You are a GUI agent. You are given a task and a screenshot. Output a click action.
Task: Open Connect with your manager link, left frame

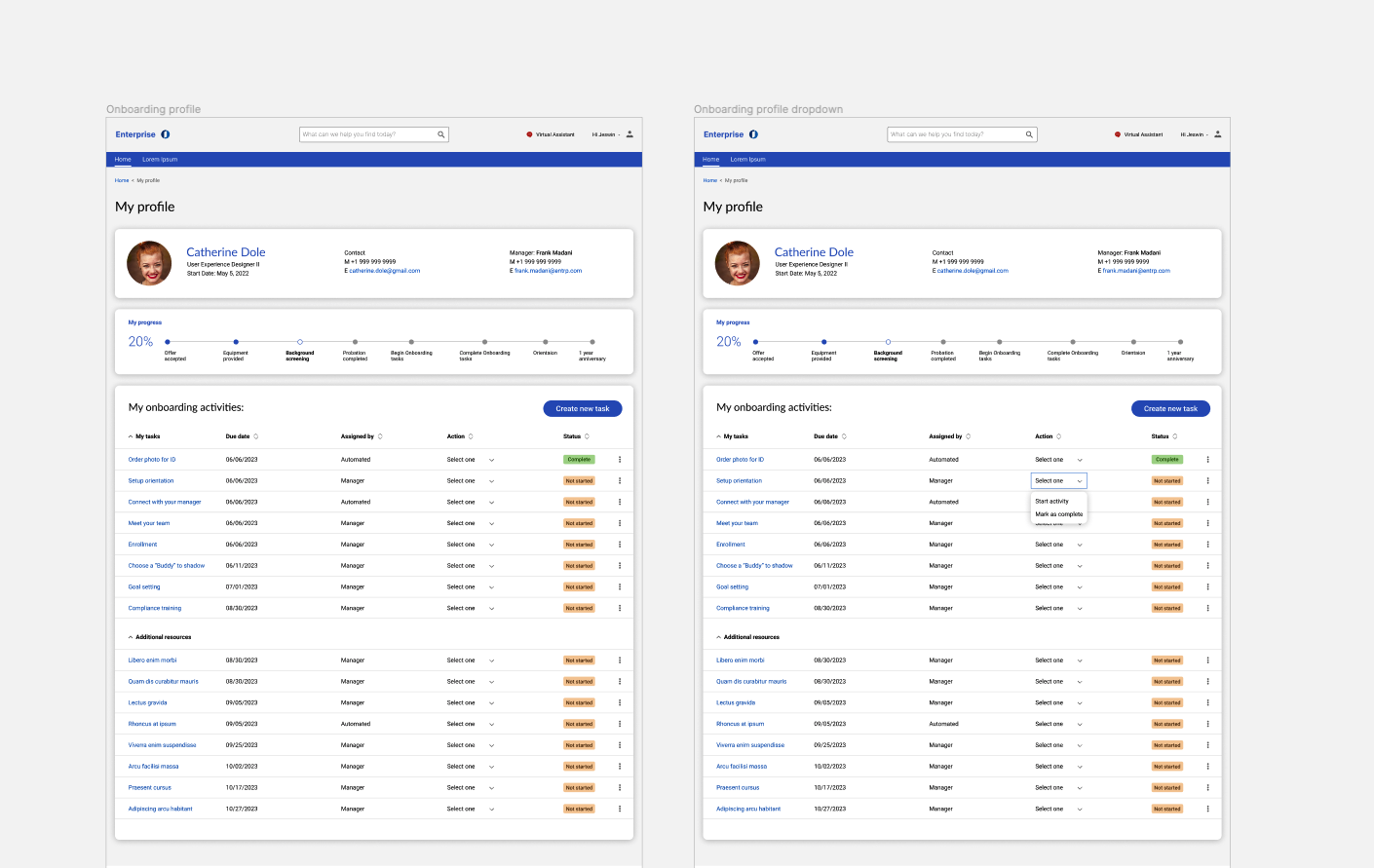(x=165, y=502)
